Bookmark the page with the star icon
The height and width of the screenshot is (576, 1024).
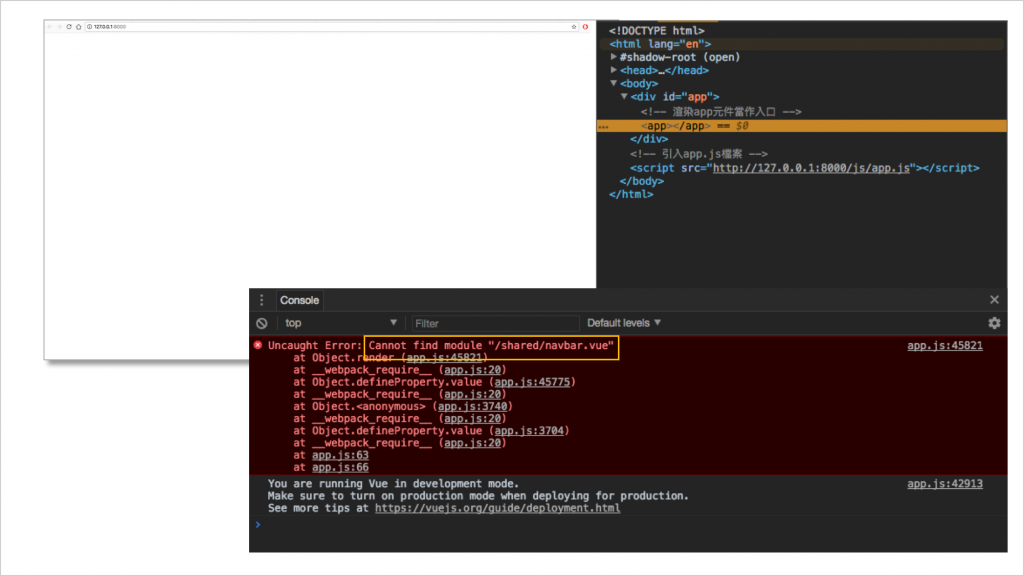coord(574,27)
